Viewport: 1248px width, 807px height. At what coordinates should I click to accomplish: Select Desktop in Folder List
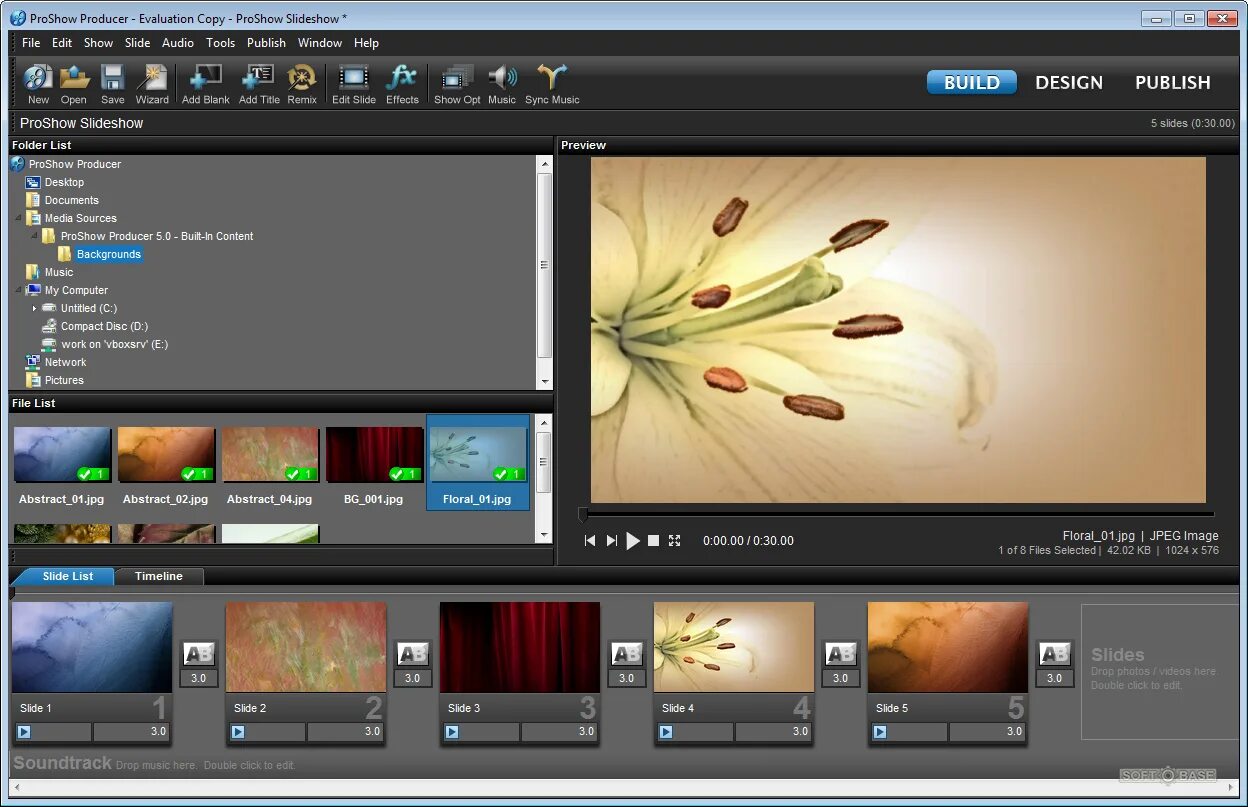[64, 182]
